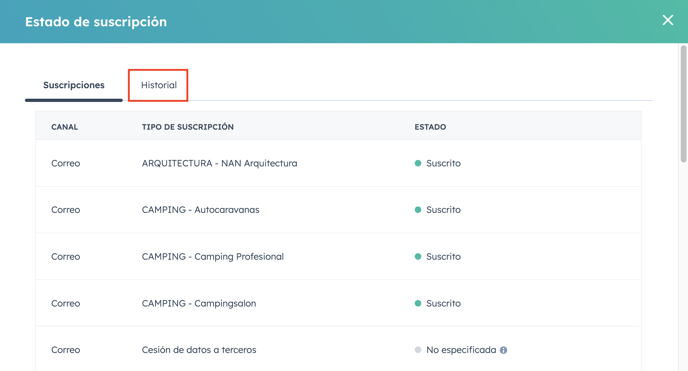Select CAMPING - Campingsalon subscription type
Viewport: 688px width, 371px height.
[199, 303]
